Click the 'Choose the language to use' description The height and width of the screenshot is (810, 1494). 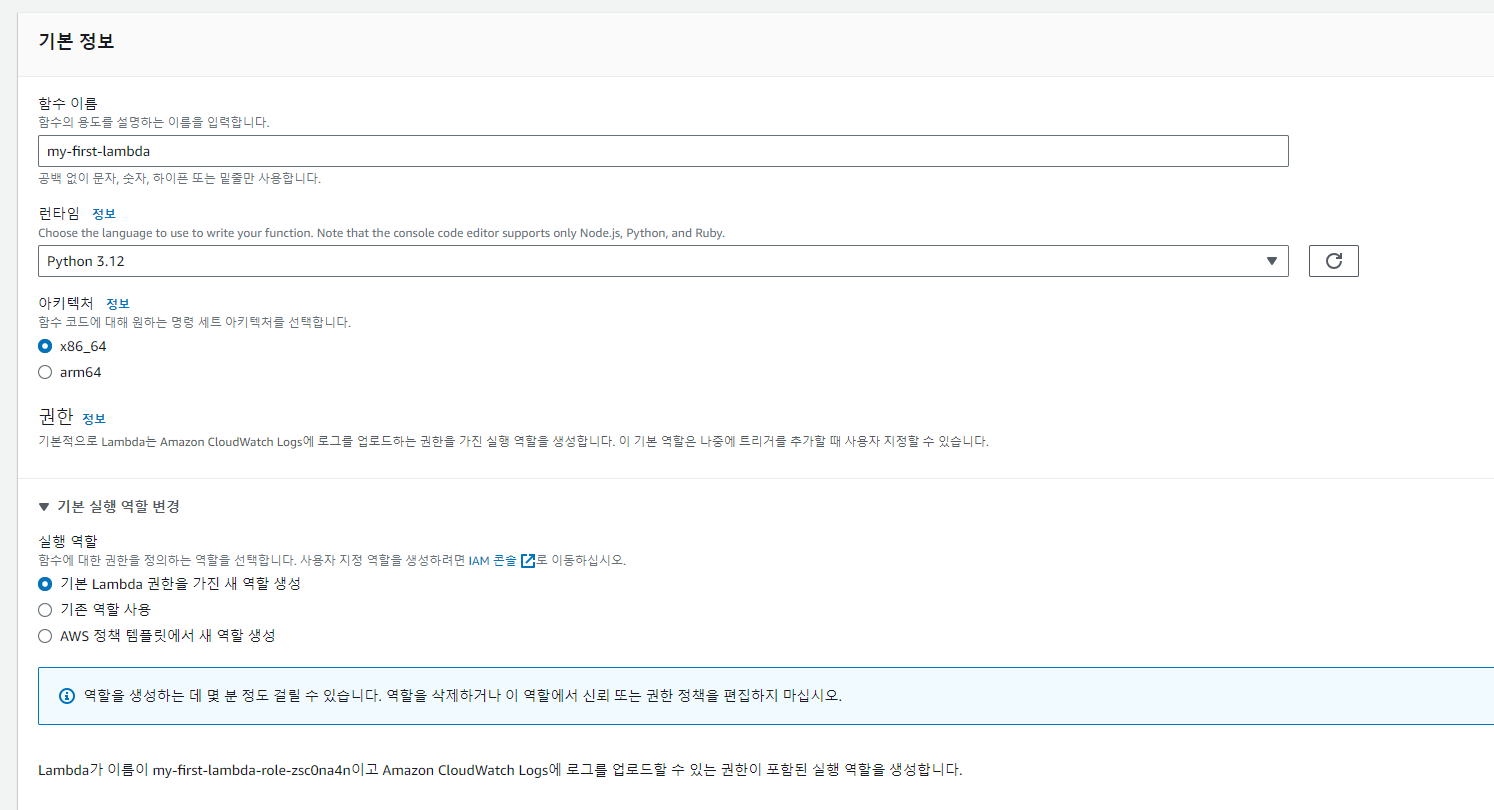click(381, 233)
